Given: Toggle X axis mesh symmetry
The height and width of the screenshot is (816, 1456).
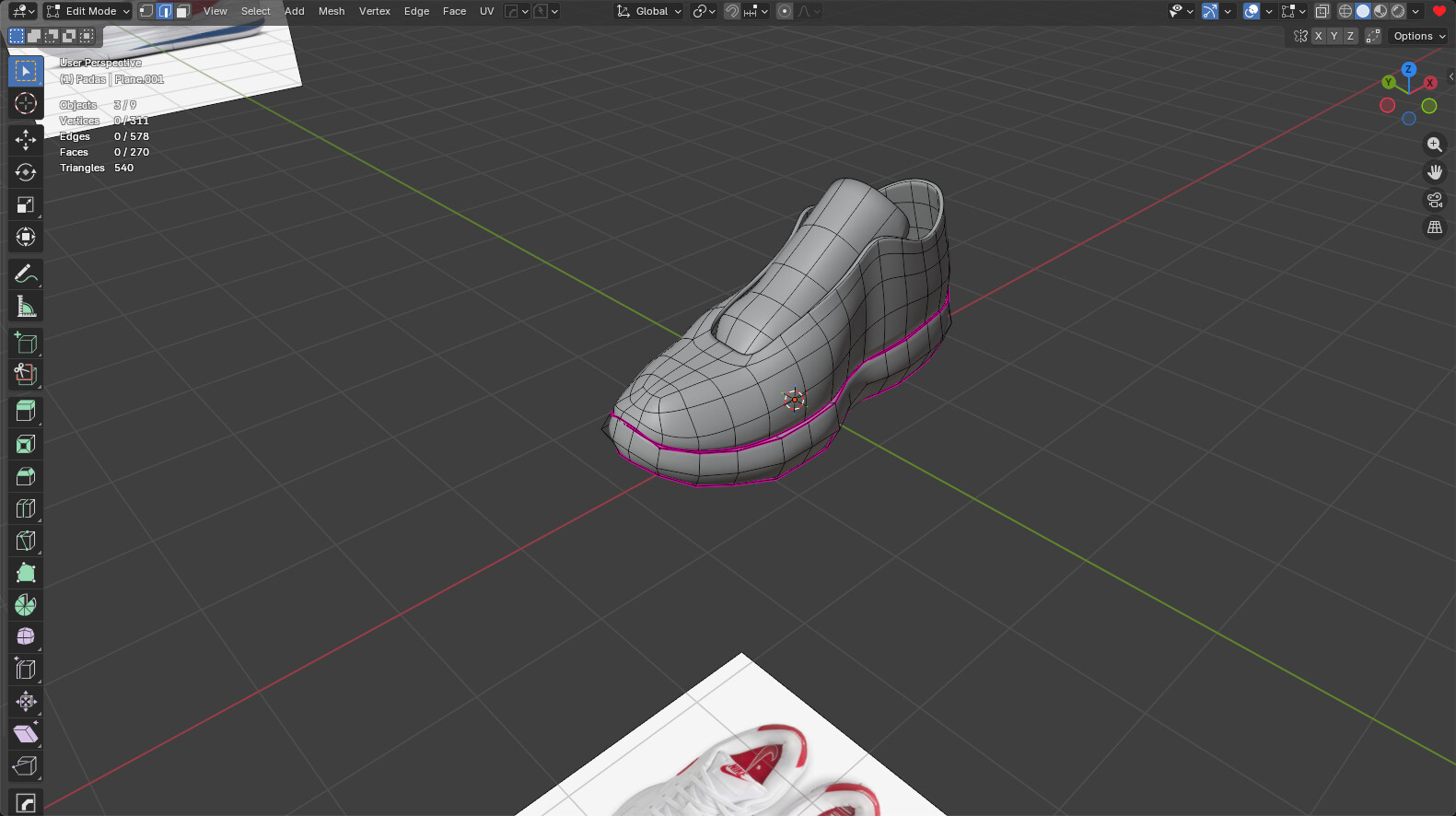Looking at the screenshot, I should [1318, 36].
